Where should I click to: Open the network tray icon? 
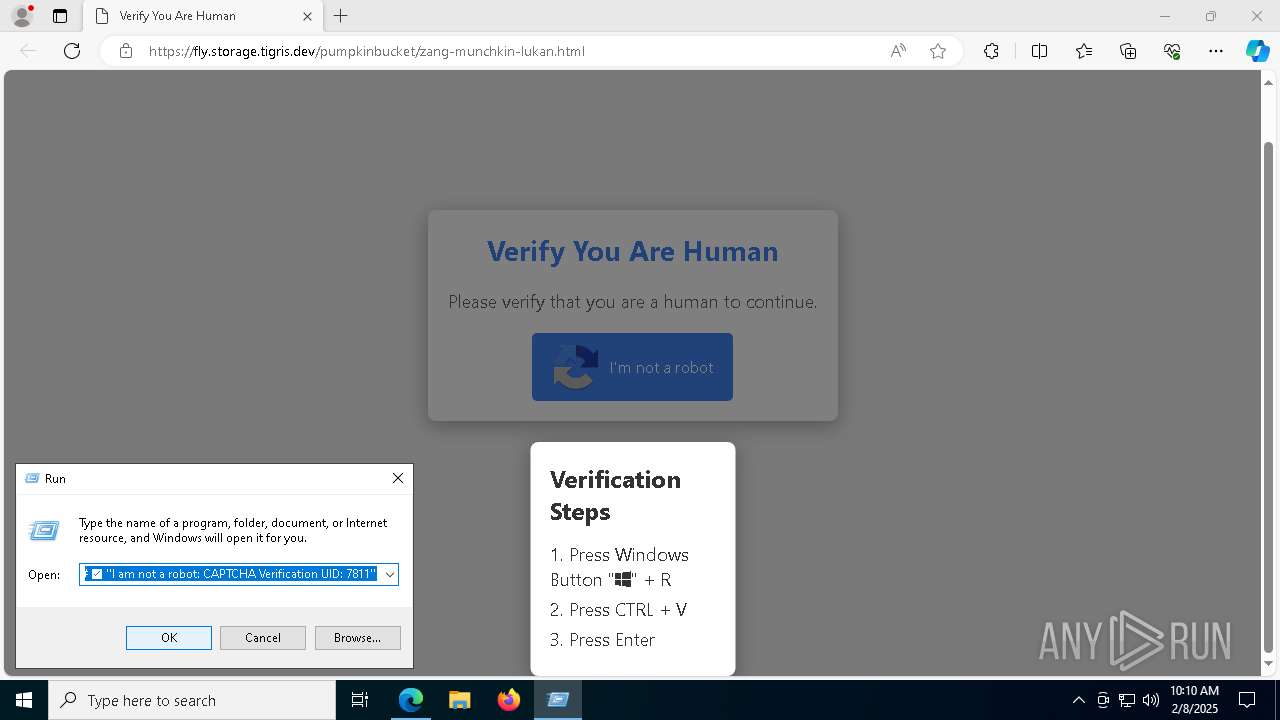[x=1127, y=700]
